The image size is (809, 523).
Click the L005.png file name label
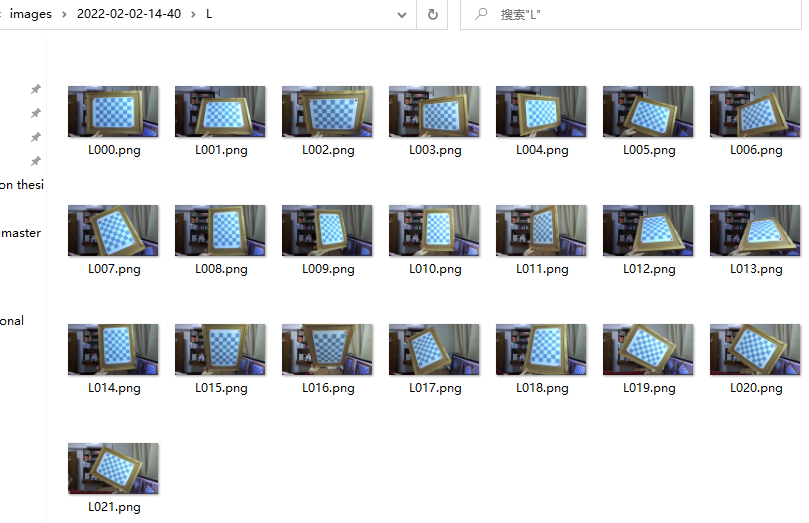(649, 150)
